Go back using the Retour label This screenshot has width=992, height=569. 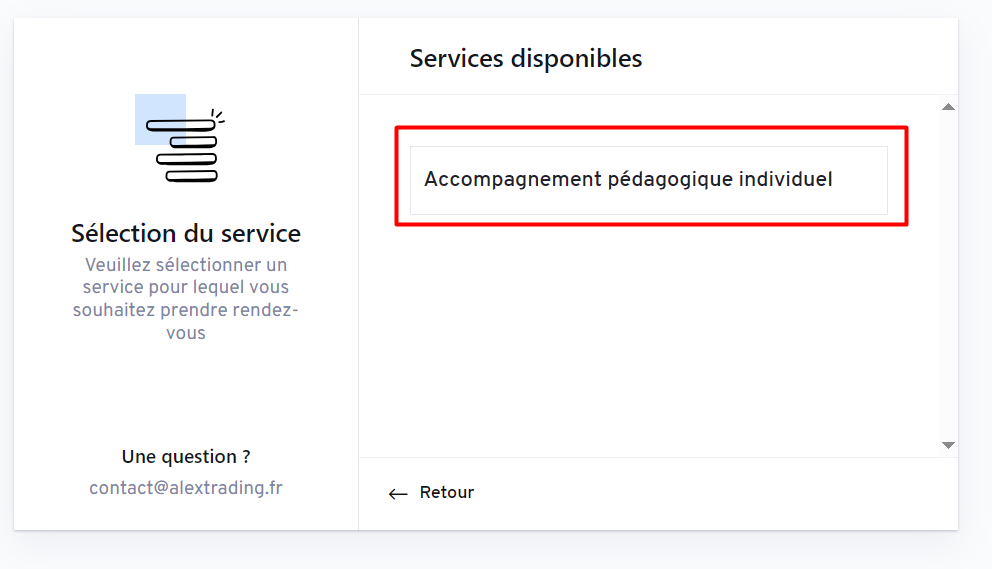coord(446,493)
